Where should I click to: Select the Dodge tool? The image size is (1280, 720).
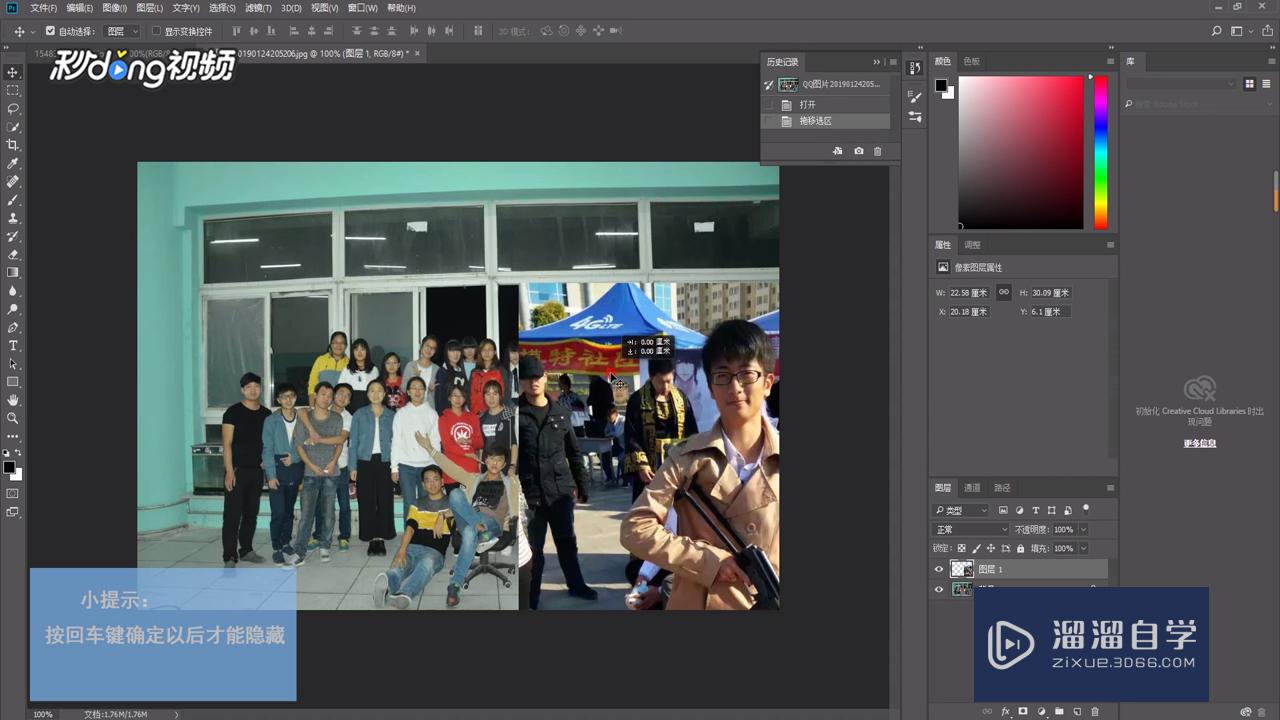click(13, 309)
